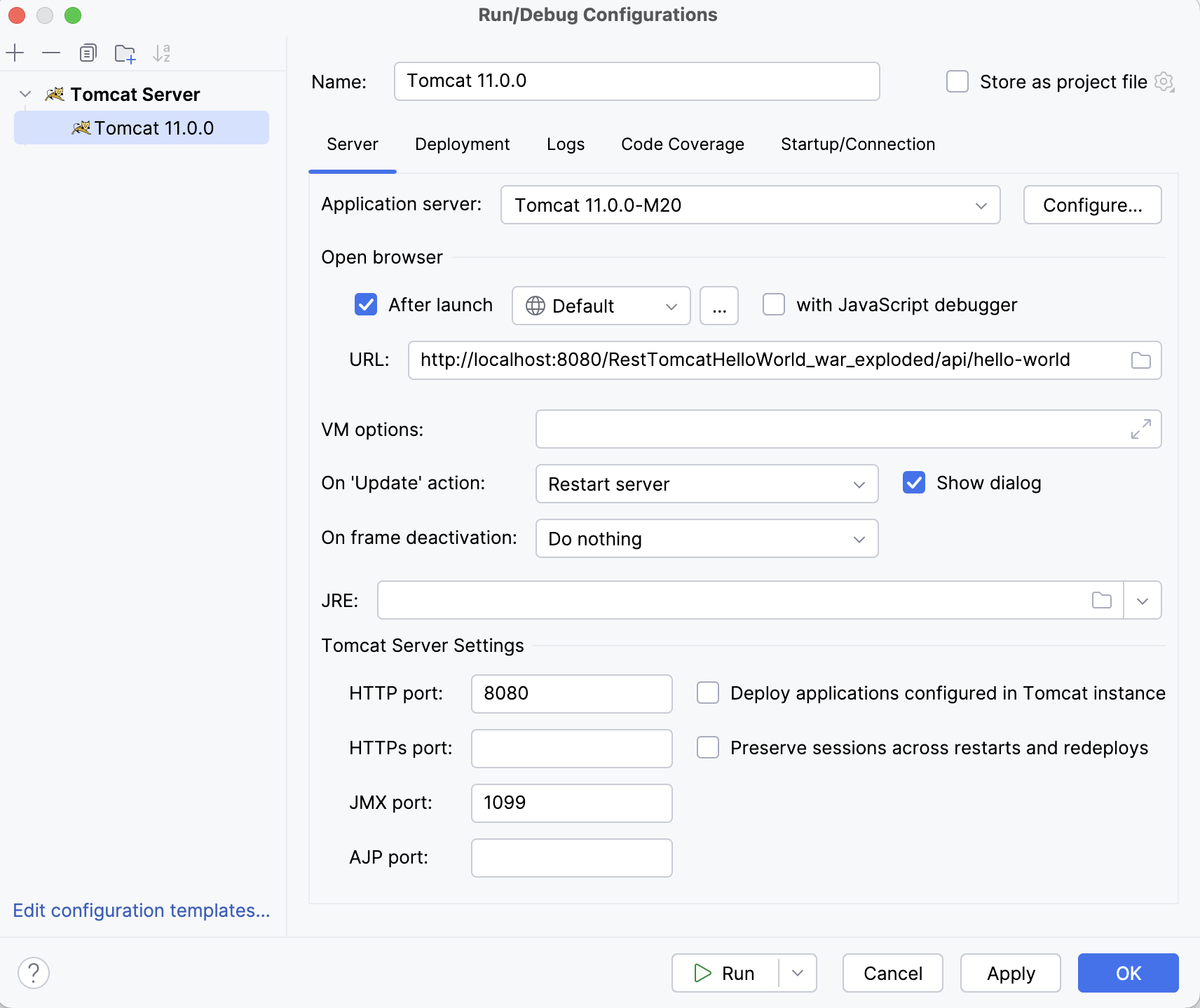Click the Add New Configuration plus icon
Image resolution: width=1200 pixels, height=1008 pixels.
click(15, 53)
